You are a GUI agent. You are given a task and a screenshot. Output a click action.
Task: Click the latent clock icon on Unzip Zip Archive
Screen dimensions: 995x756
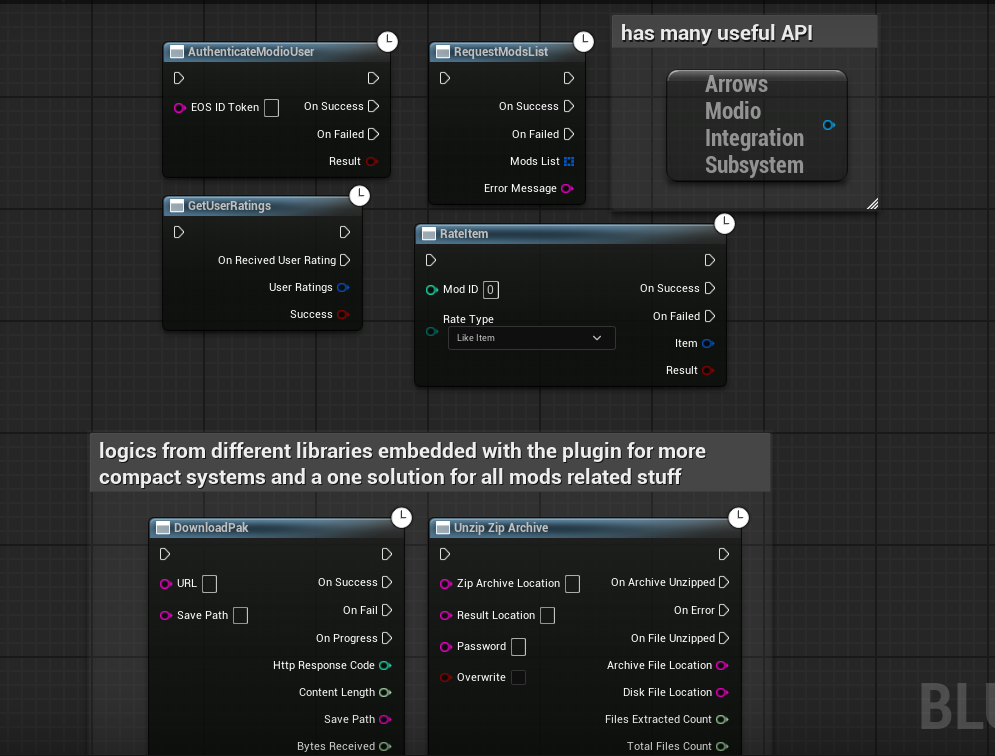(738, 517)
